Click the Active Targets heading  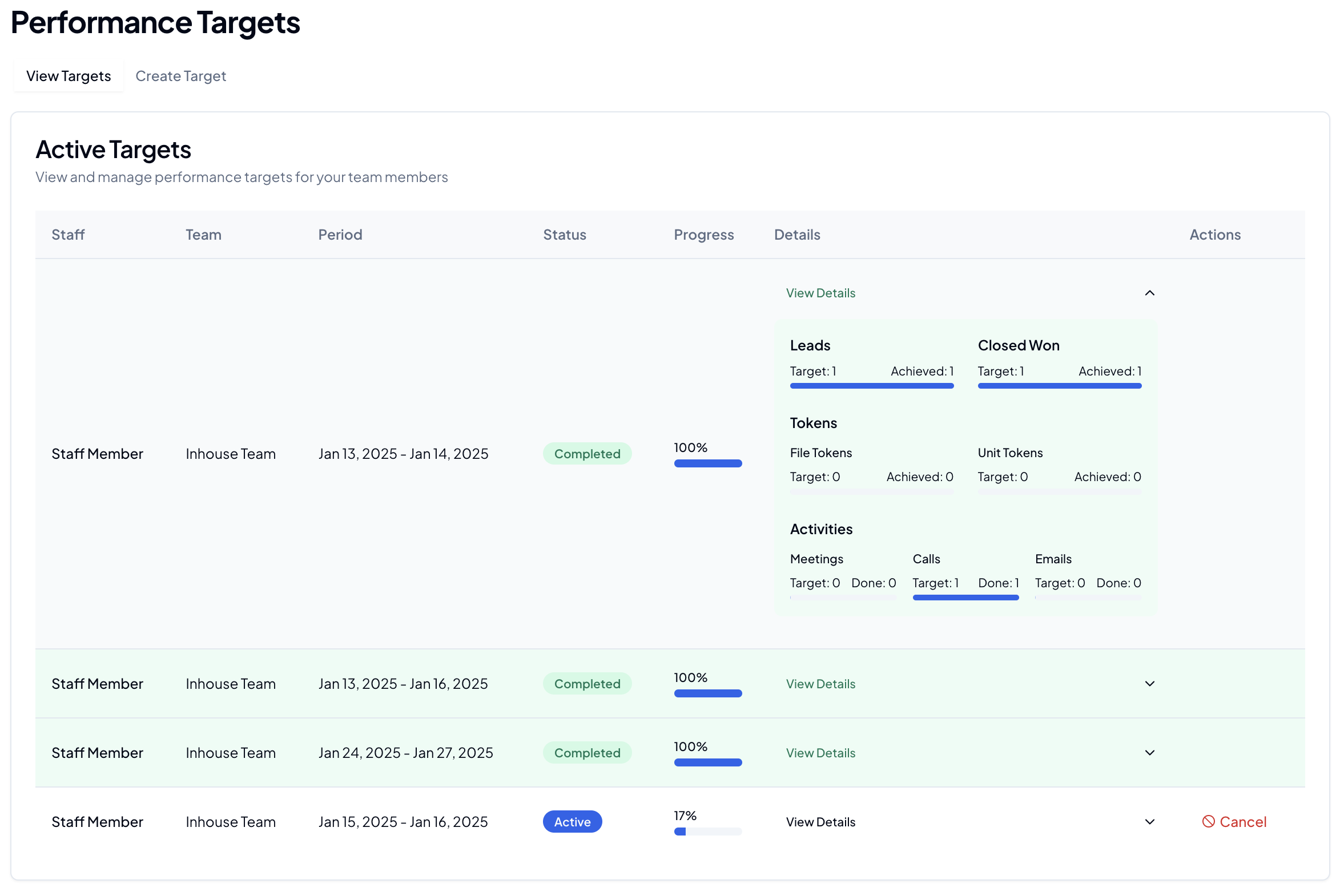[x=113, y=149]
